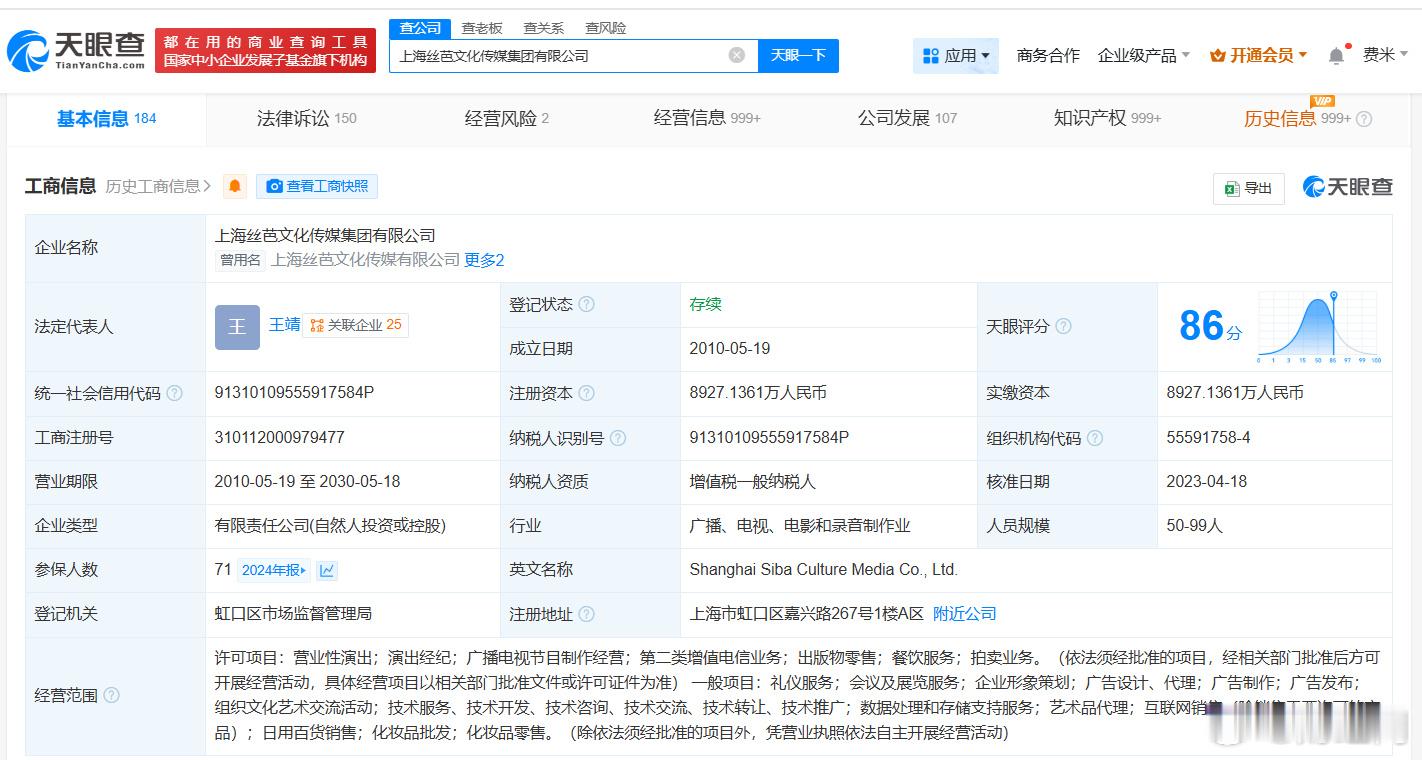Viewport: 1422px width, 760px height.
Task: Click the 导出 export button
Action: point(1248,188)
